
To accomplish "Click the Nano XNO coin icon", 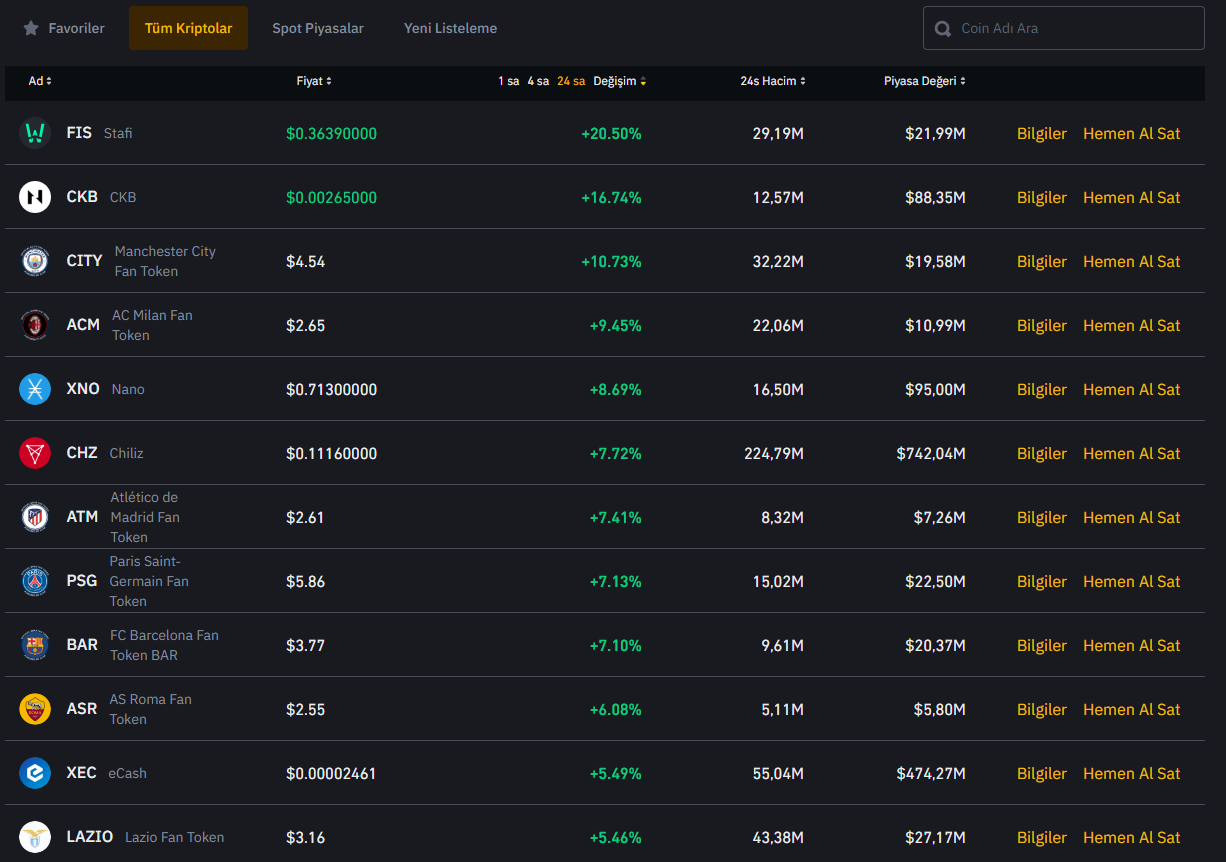I will tap(35, 389).
